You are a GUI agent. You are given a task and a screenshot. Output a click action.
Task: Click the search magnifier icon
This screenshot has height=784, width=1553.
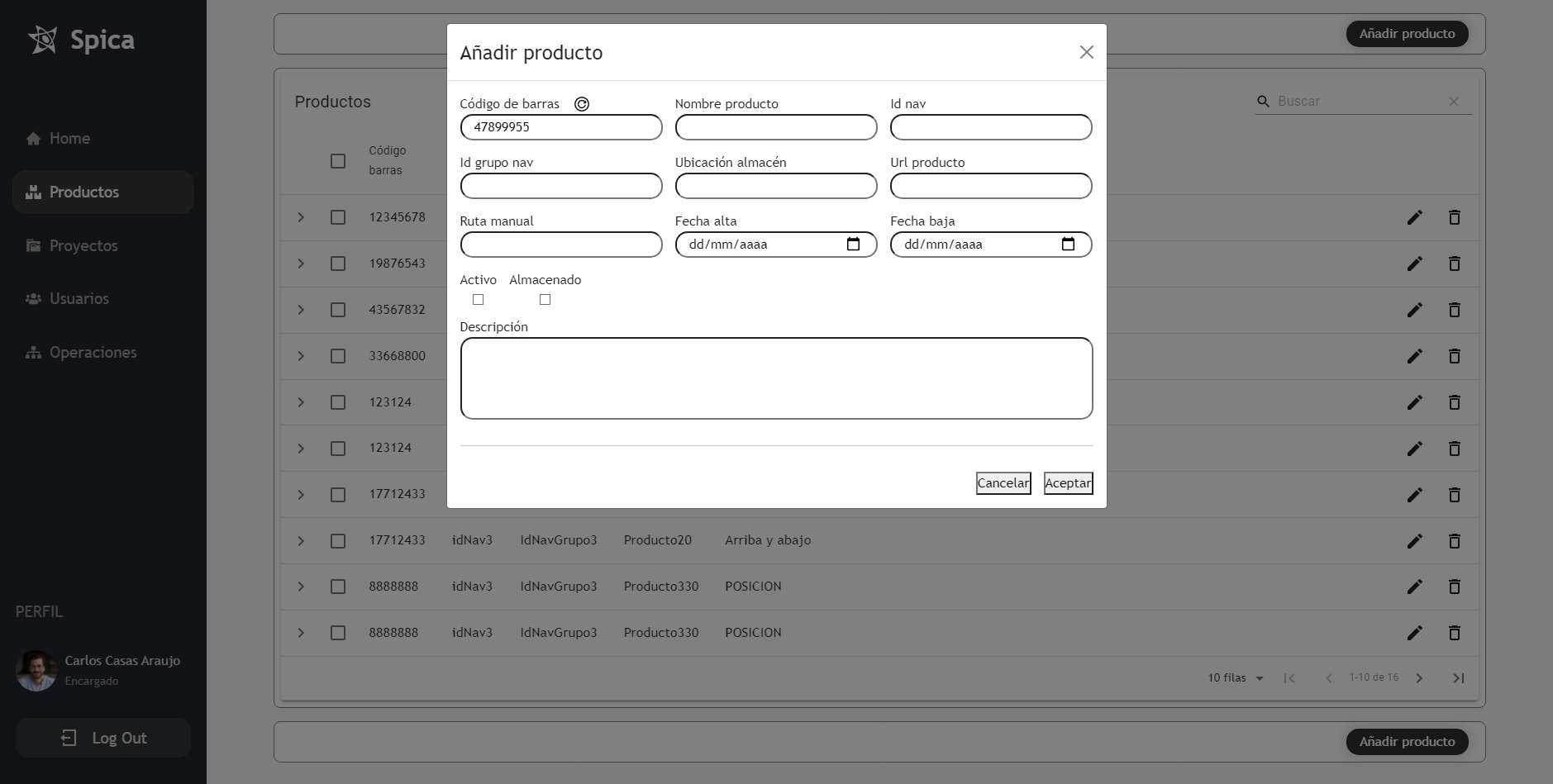click(1263, 101)
